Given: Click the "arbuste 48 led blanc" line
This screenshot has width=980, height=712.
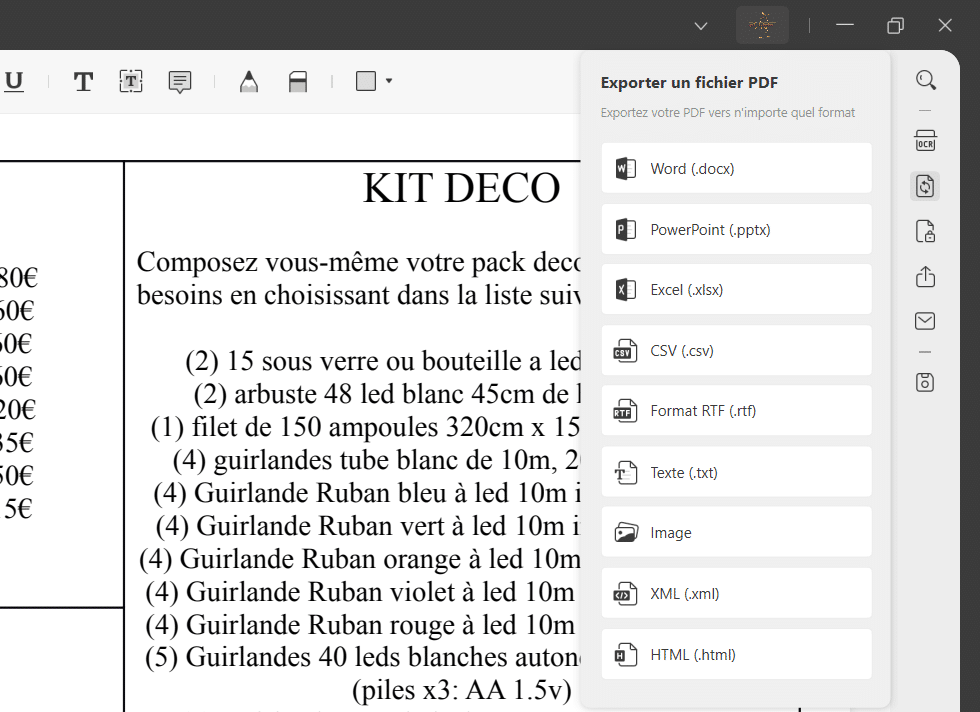Looking at the screenshot, I should 387,394.
